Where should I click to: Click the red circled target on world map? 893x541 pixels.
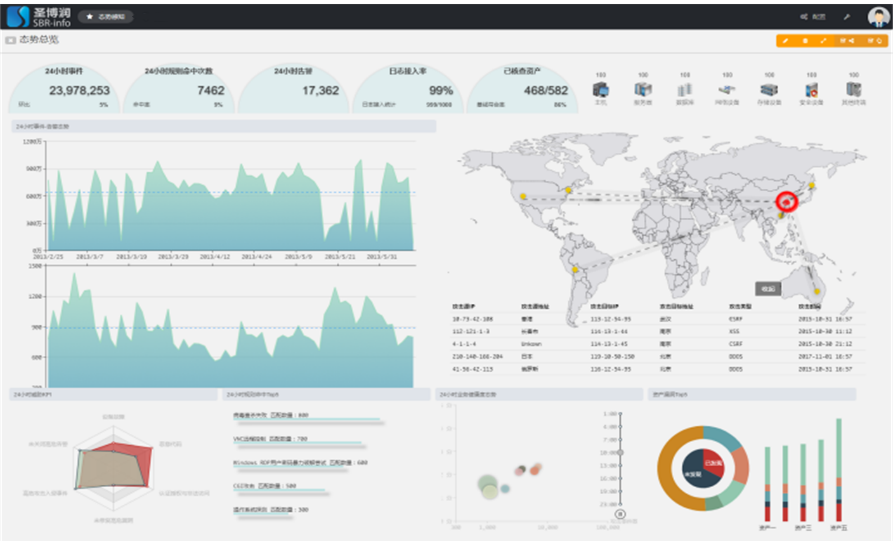pos(787,202)
